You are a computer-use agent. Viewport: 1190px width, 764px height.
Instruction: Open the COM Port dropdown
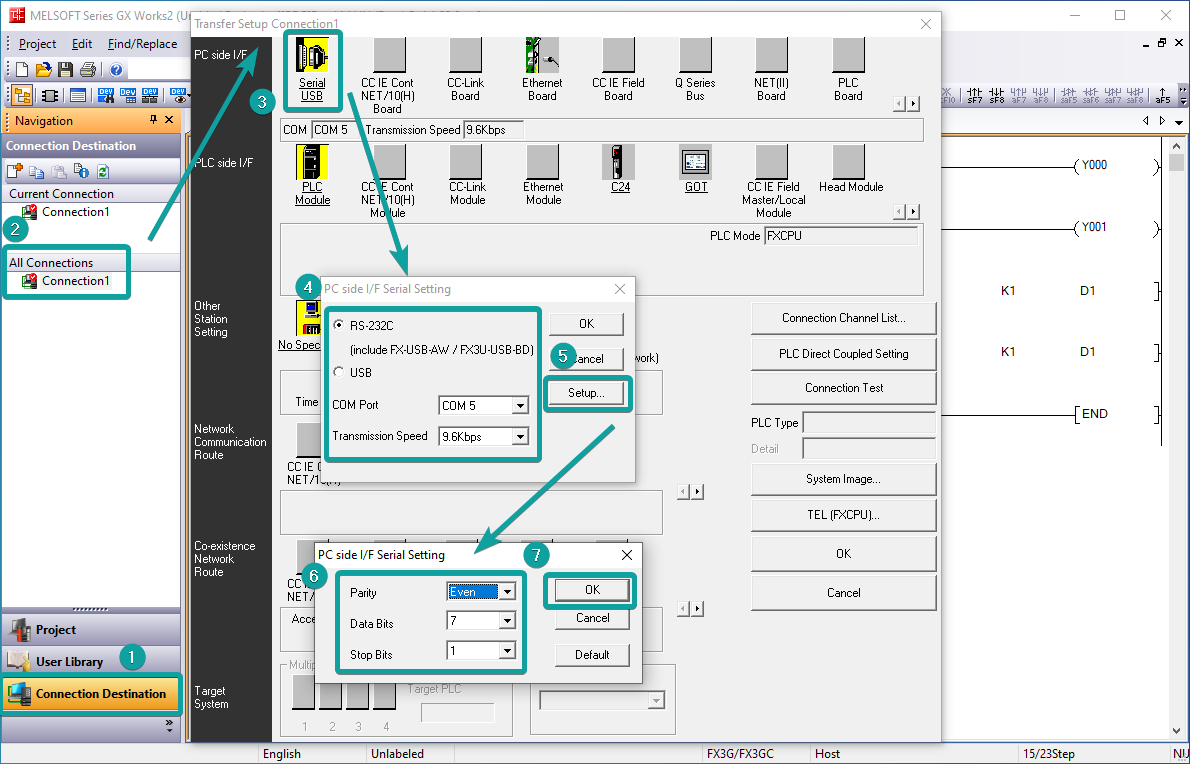pyautogui.click(x=519, y=406)
